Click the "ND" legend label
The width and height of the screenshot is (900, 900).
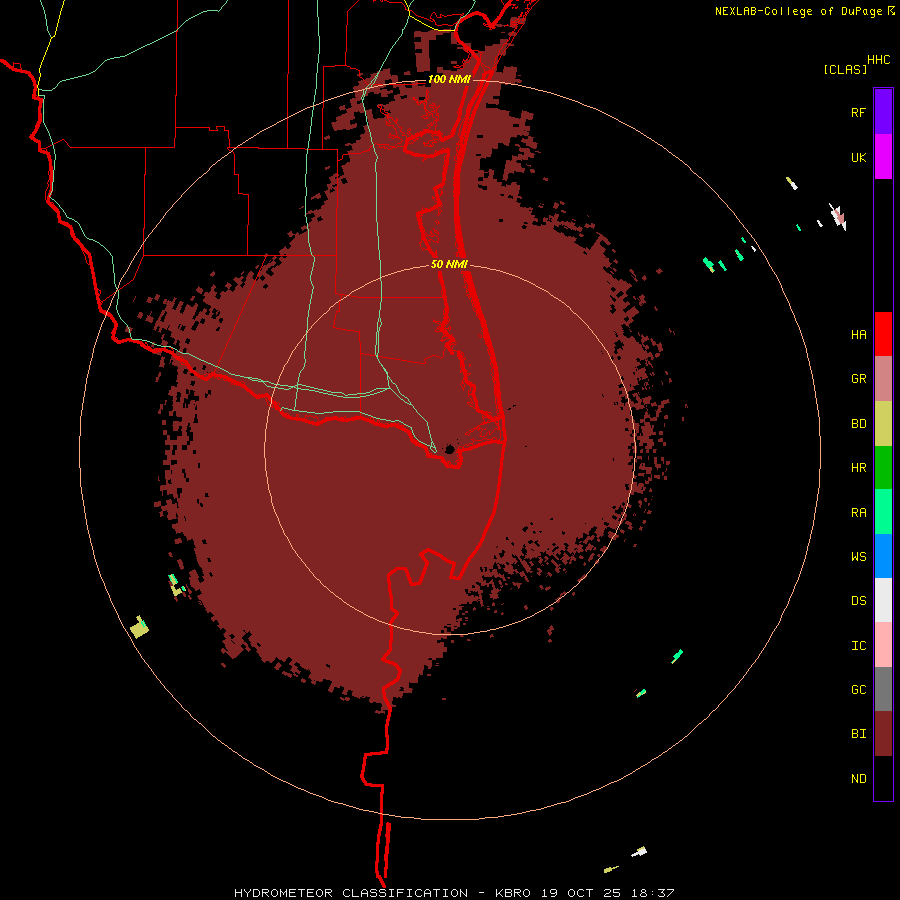(858, 779)
